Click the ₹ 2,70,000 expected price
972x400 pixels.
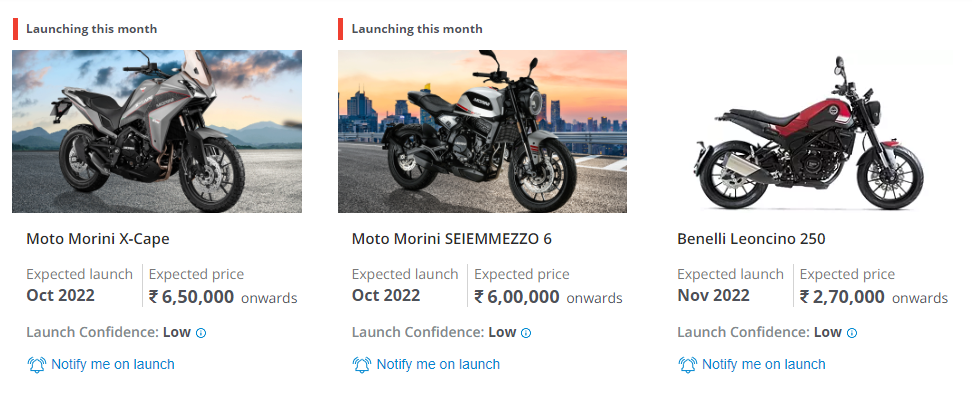[x=842, y=296]
